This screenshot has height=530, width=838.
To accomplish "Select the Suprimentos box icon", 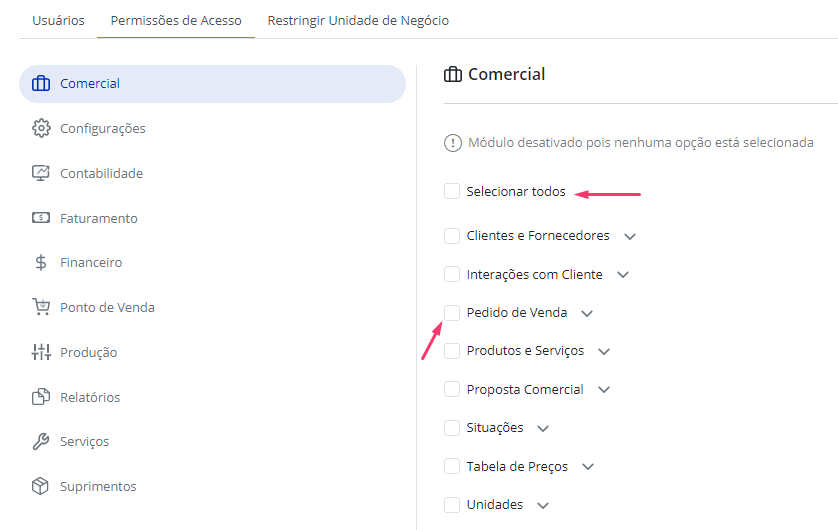I will pos(41,486).
